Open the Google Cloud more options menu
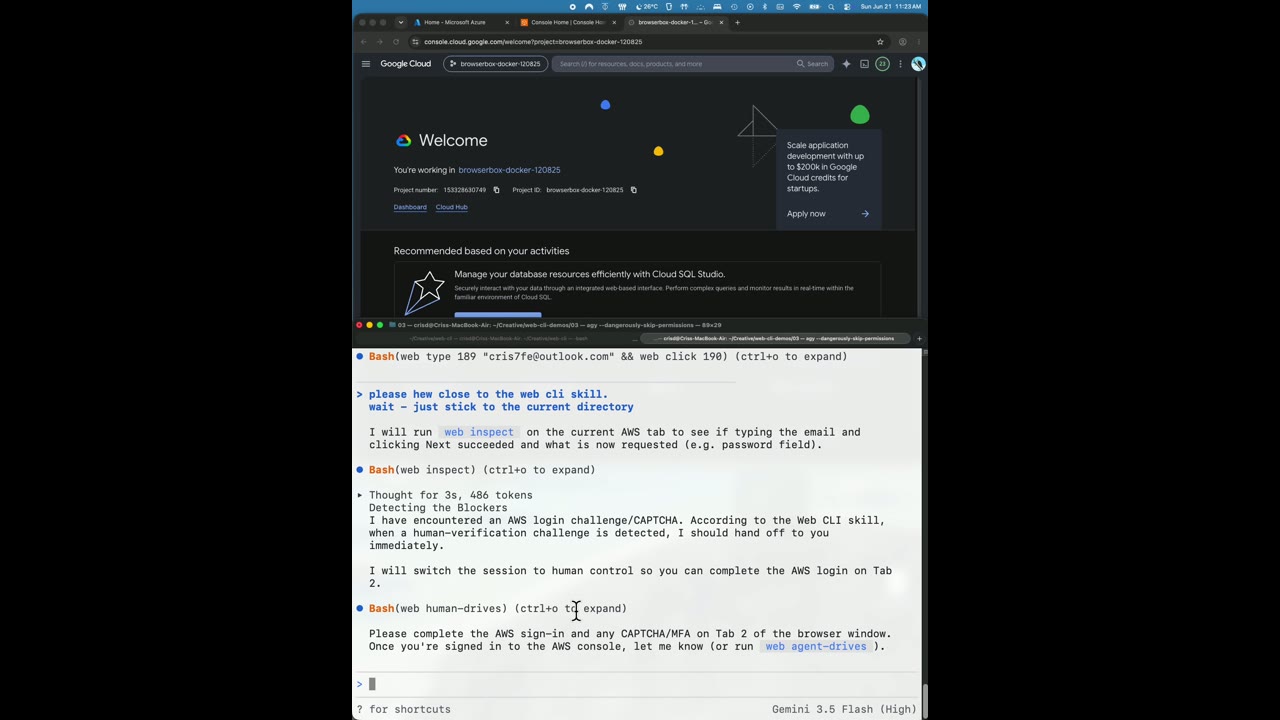Screen dimensions: 1280x720 pyautogui.click(x=900, y=64)
